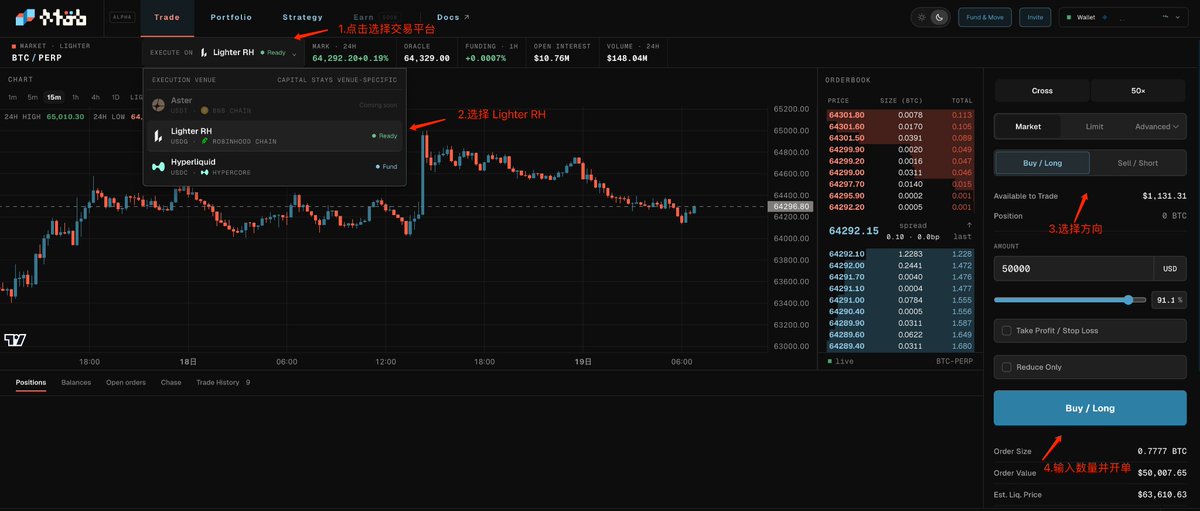
Task: Switch to the Chase tab
Action: tap(171, 382)
